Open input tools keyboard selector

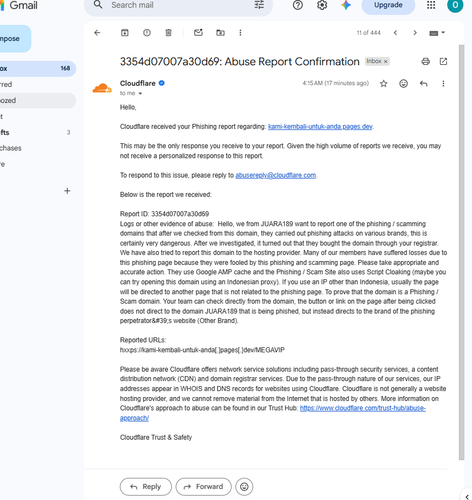(437, 33)
